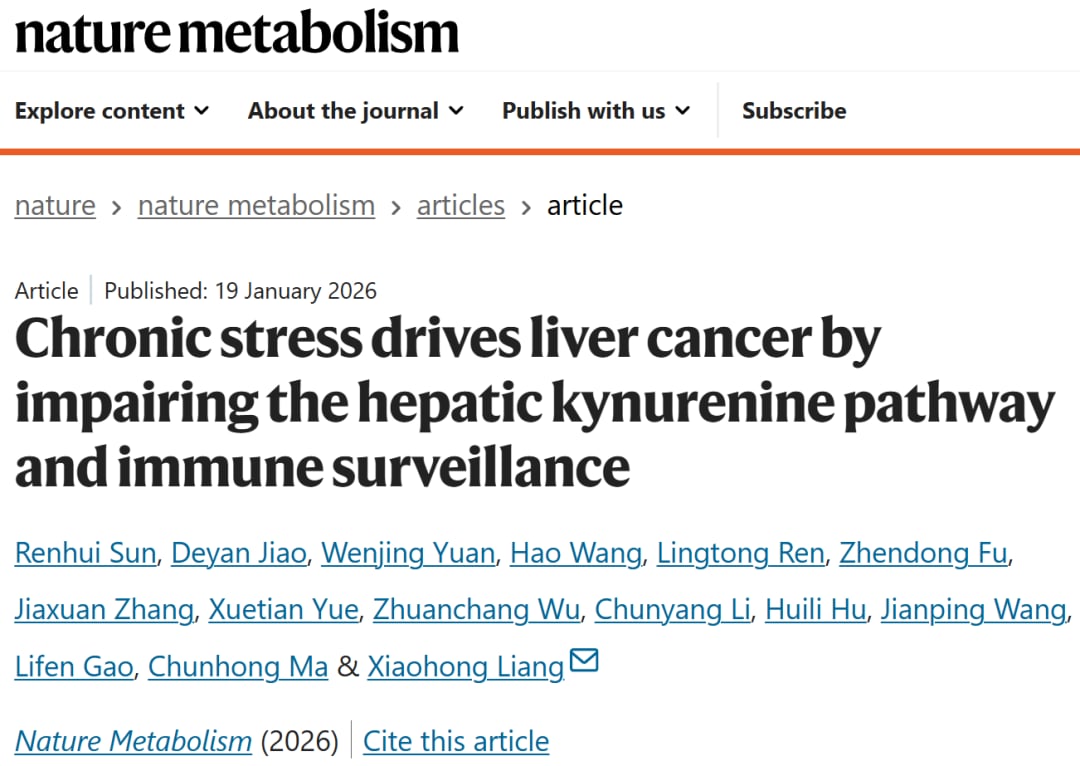Go to nature breadcrumb link
The width and height of the screenshot is (1080, 766).
click(x=55, y=206)
